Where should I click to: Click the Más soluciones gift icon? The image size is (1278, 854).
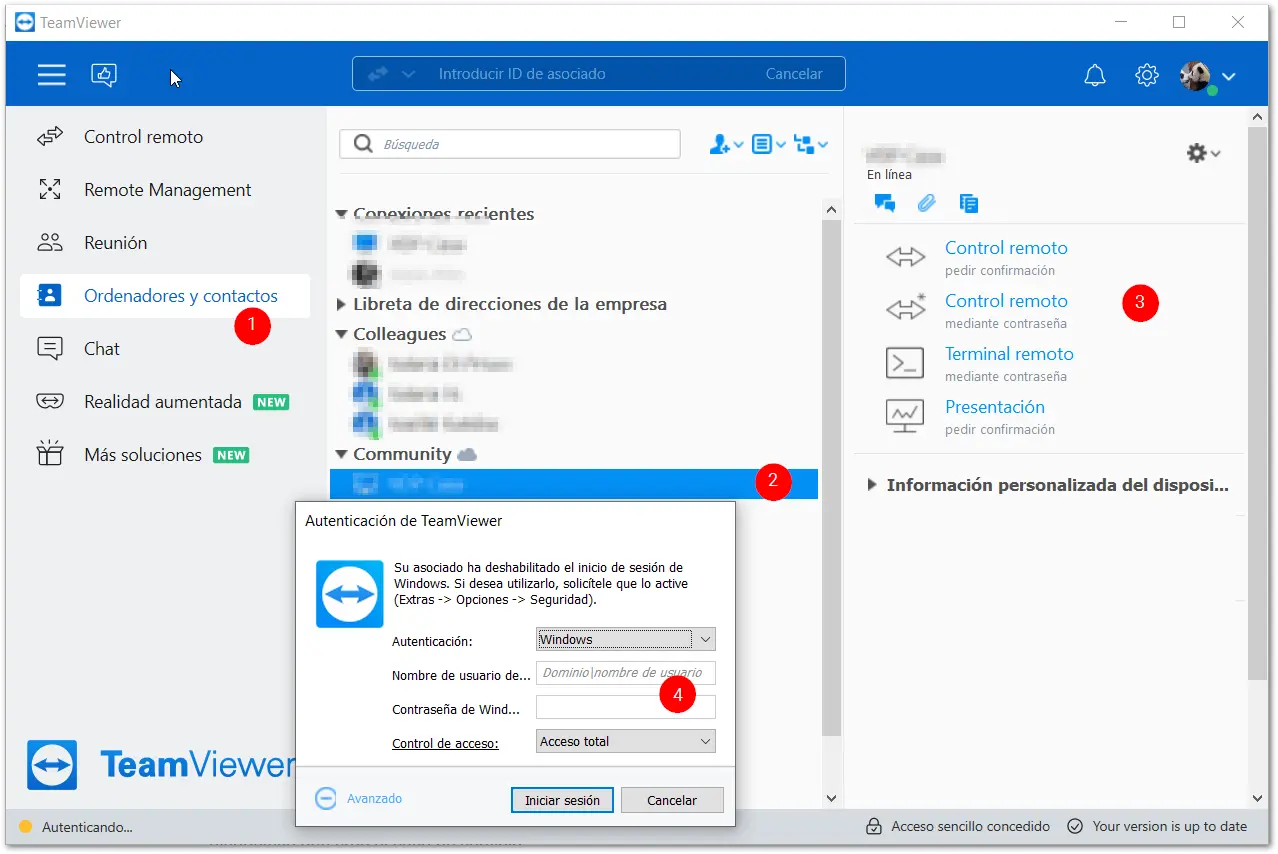(x=50, y=454)
